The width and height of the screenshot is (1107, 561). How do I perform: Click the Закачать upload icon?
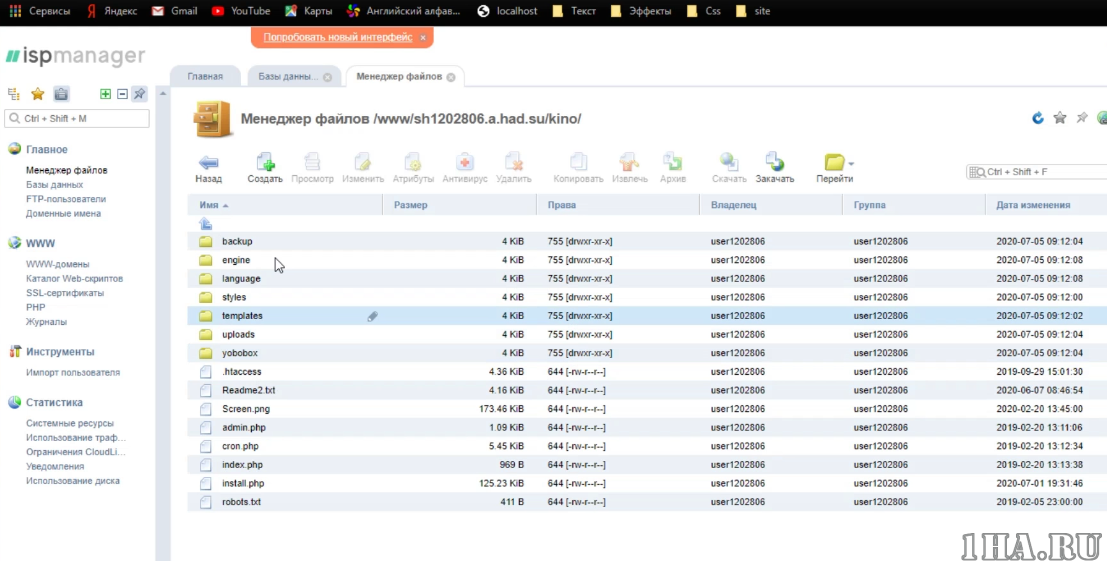coord(774,162)
